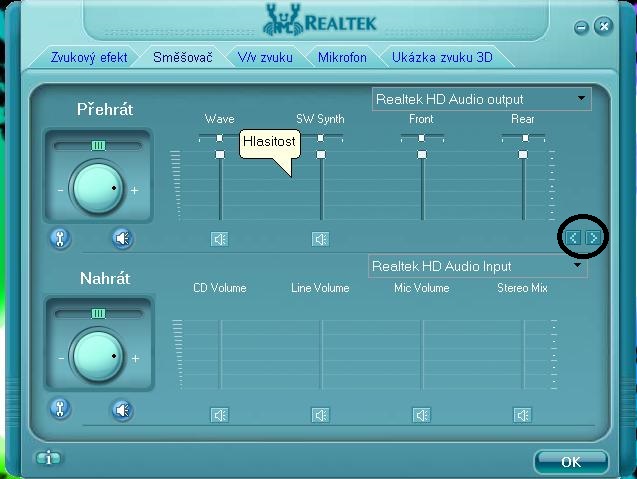The width and height of the screenshot is (637, 479).
Task: Click the CD Volume label
Action: coord(220,288)
